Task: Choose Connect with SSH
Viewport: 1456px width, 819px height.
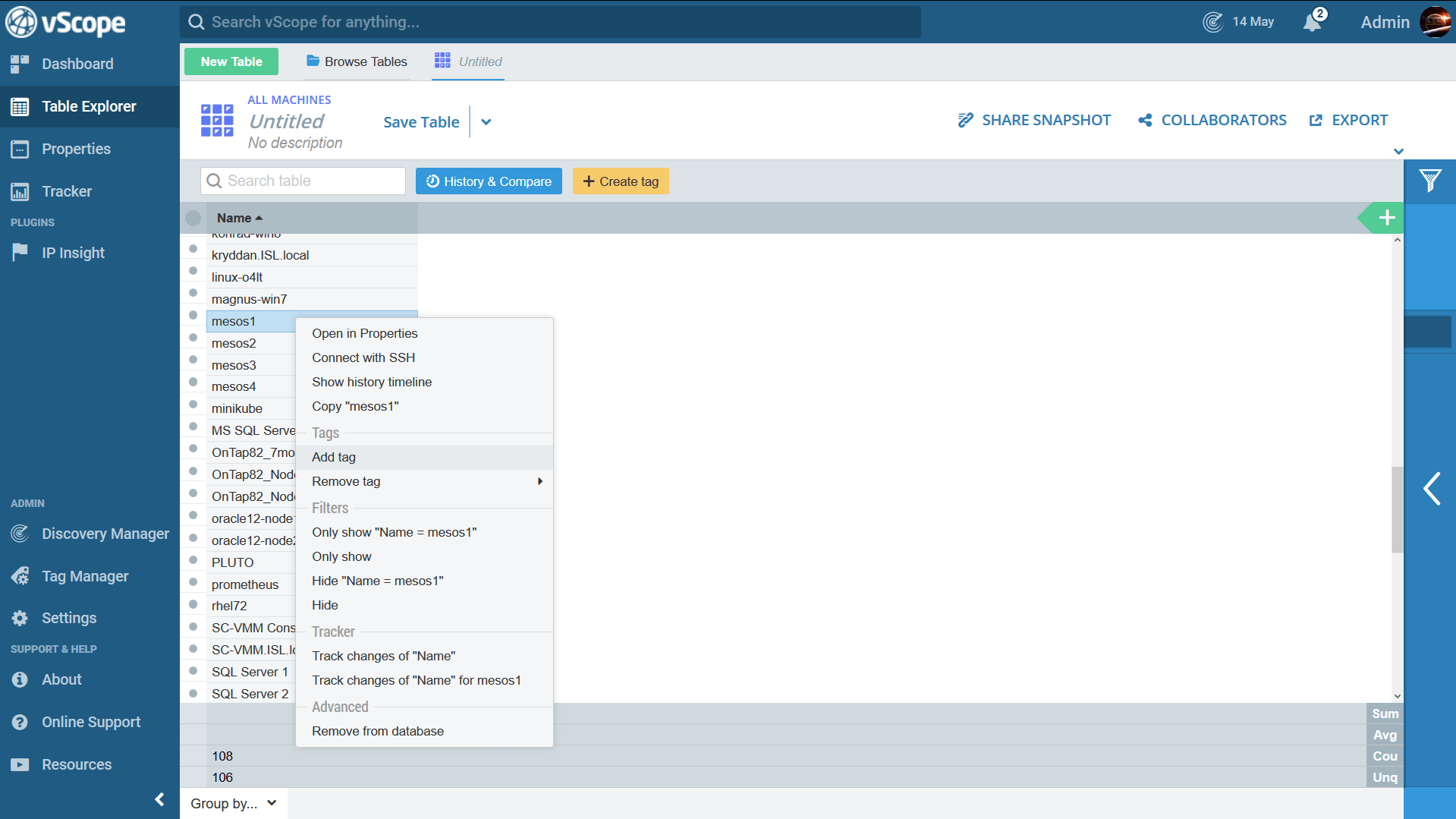Action: pyautogui.click(x=424, y=358)
